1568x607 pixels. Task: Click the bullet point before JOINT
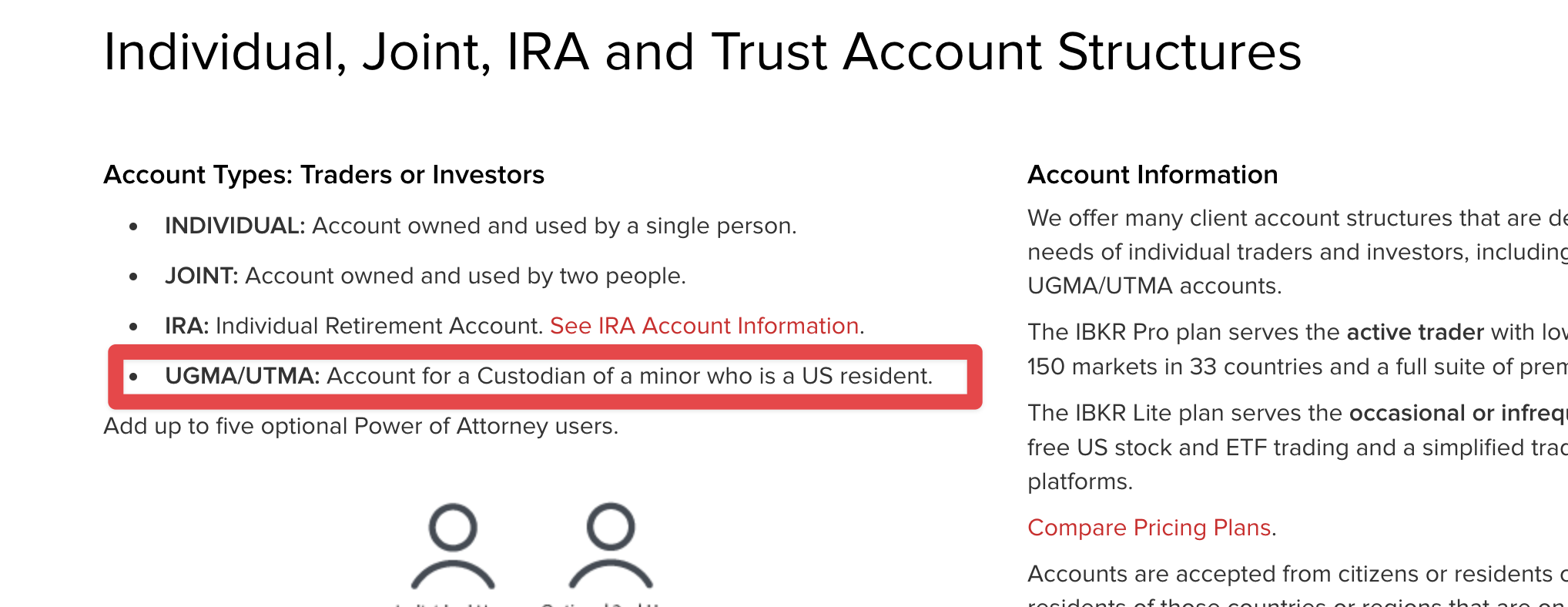coord(134,277)
